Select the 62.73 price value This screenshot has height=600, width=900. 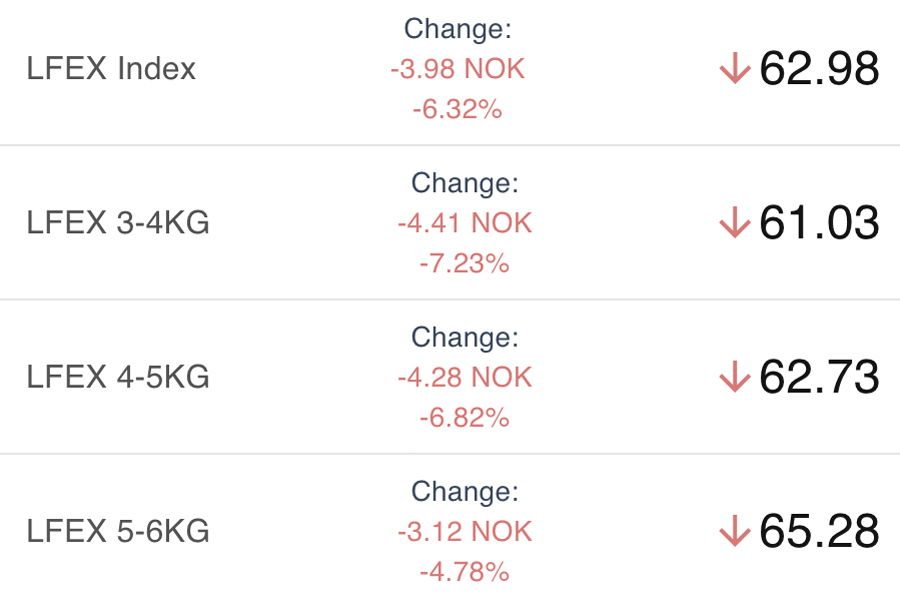point(819,377)
